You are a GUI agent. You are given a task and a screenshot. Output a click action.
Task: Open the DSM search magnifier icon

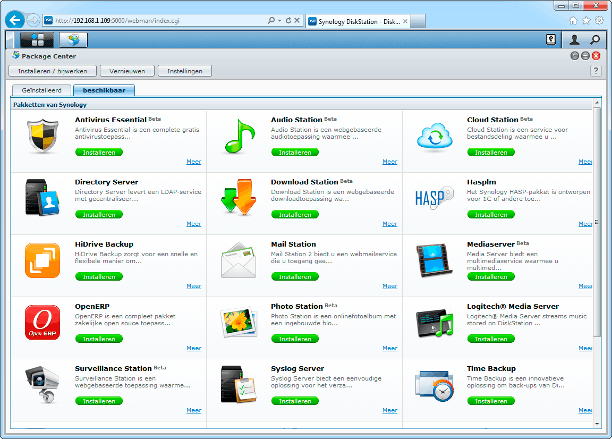[x=595, y=39]
